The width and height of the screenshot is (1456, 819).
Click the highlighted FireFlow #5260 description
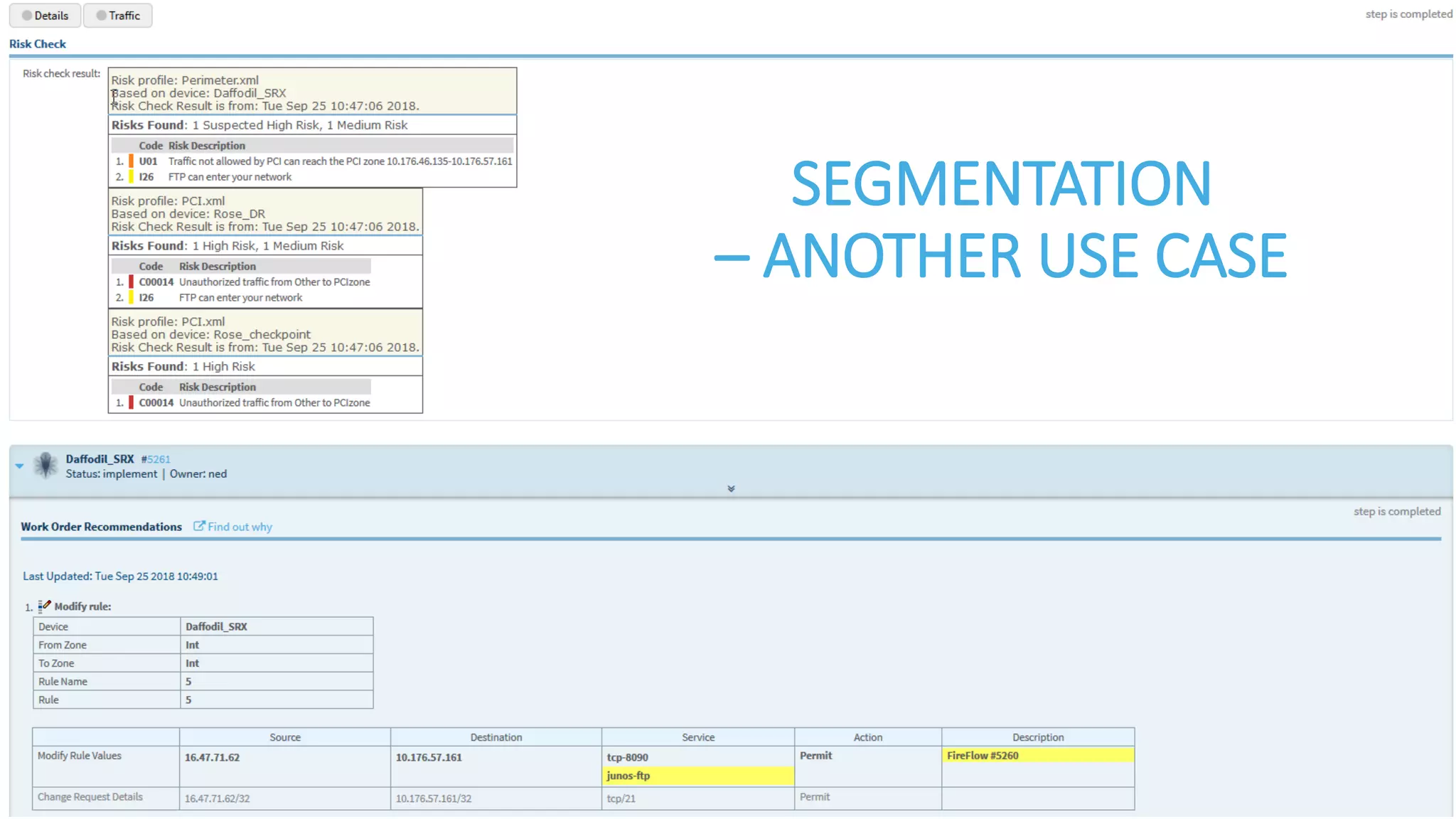pyautogui.click(x=1038, y=755)
